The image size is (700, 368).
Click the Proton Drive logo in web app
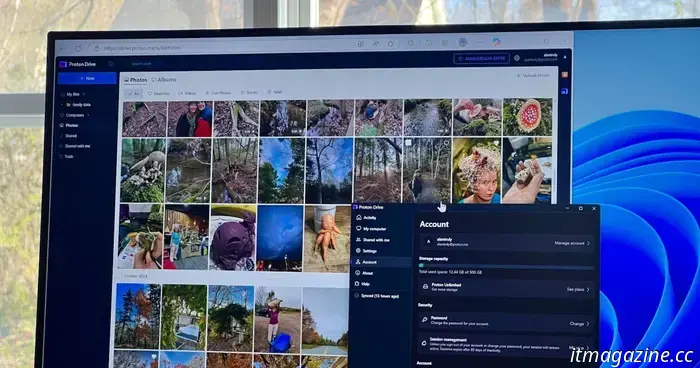(x=78, y=64)
